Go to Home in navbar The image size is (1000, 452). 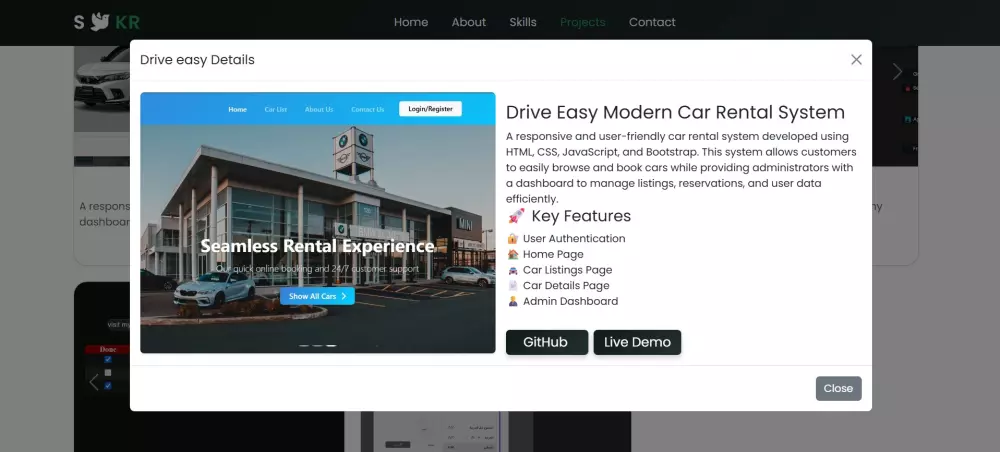(x=411, y=22)
